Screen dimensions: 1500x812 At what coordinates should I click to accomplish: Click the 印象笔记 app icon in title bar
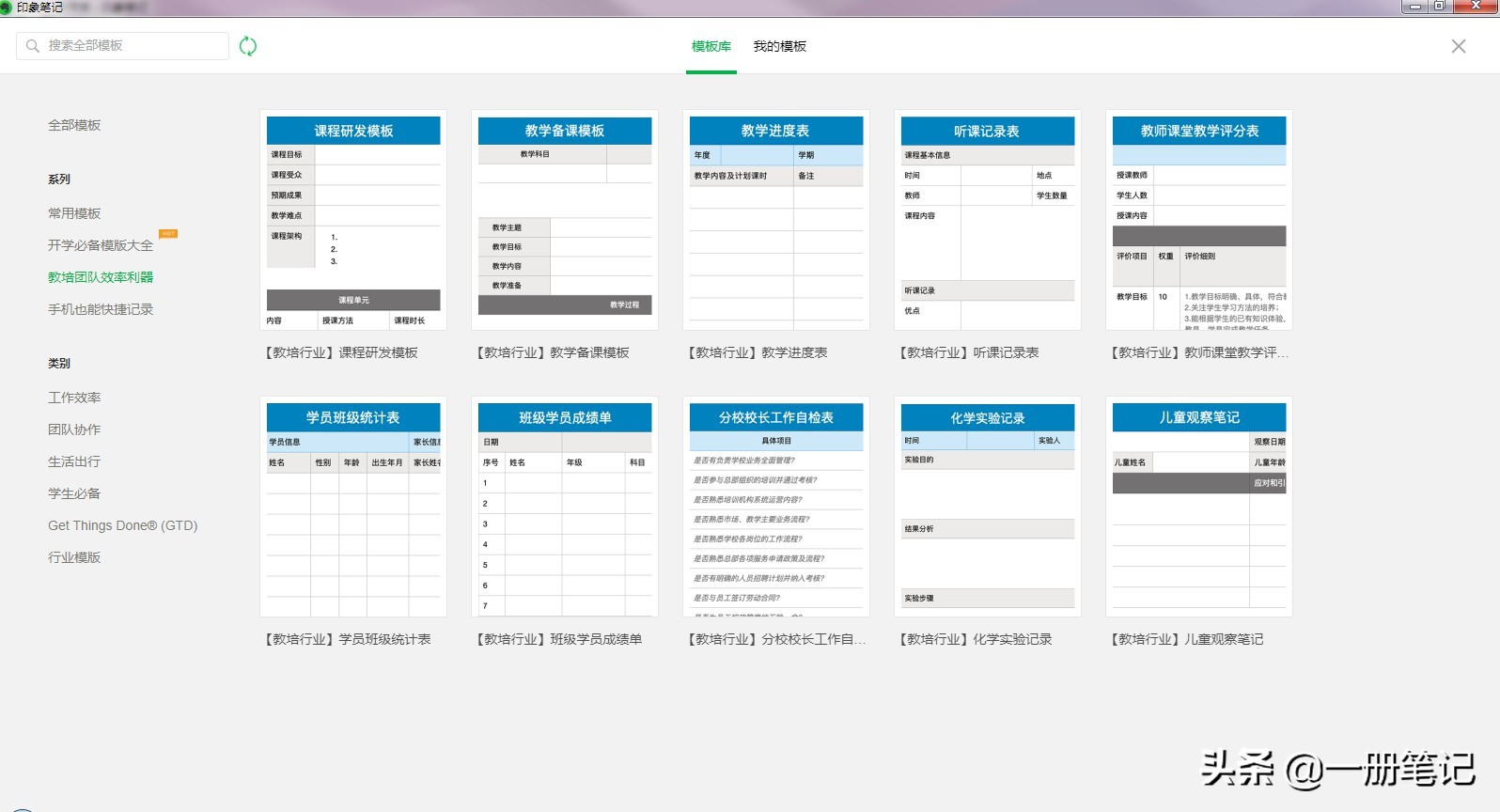tap(6, 7)
